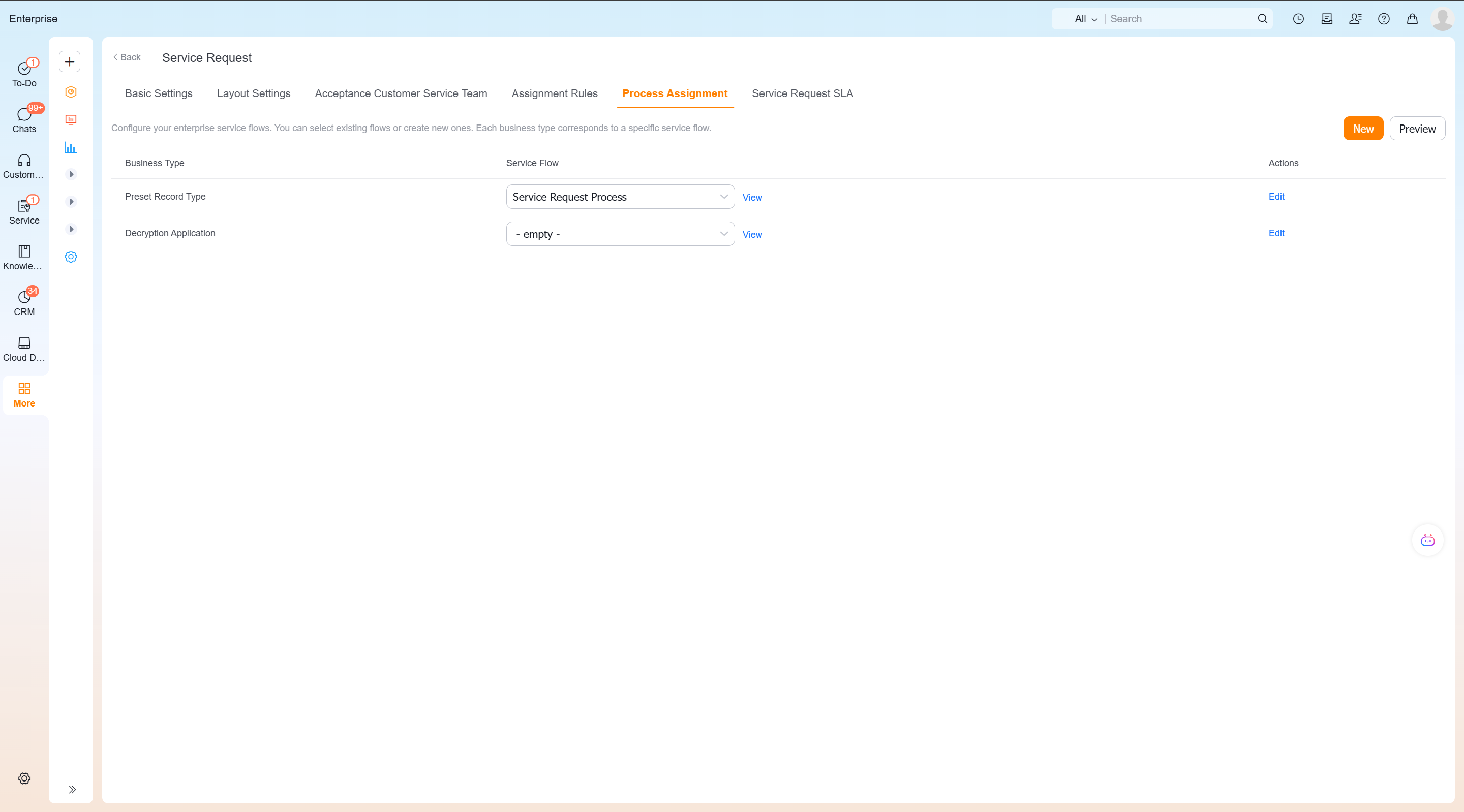1464x812 pixels.
Task: Open the inbox tray icon in header
Action: point(1326,19)
